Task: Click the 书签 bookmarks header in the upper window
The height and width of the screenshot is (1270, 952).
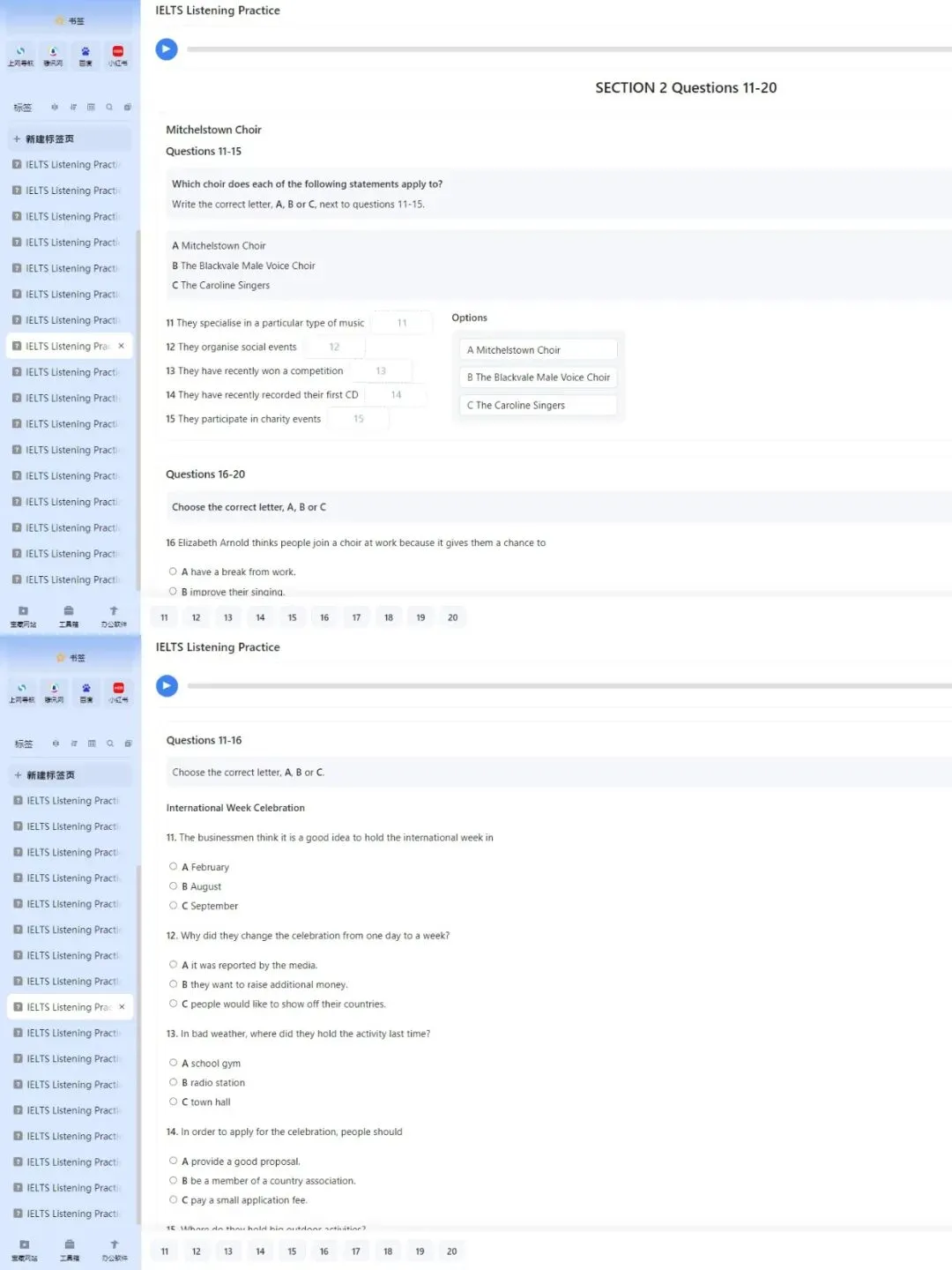Action: (x=71, y=20)
